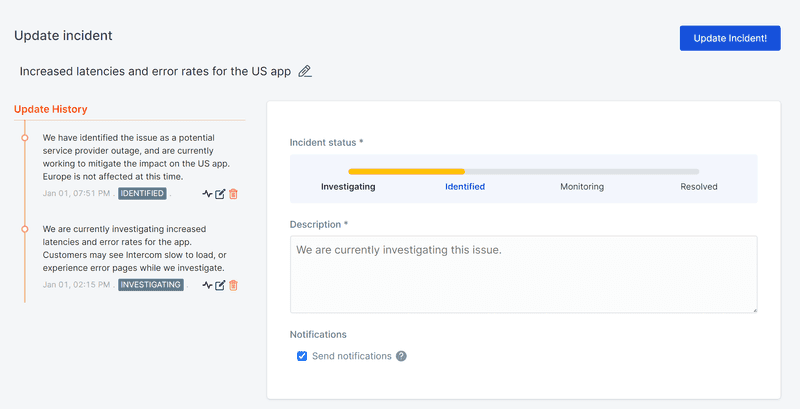The image size is (800, 409).
Task: Click the pencil icon beside incident title
Action: coord(305,72)
